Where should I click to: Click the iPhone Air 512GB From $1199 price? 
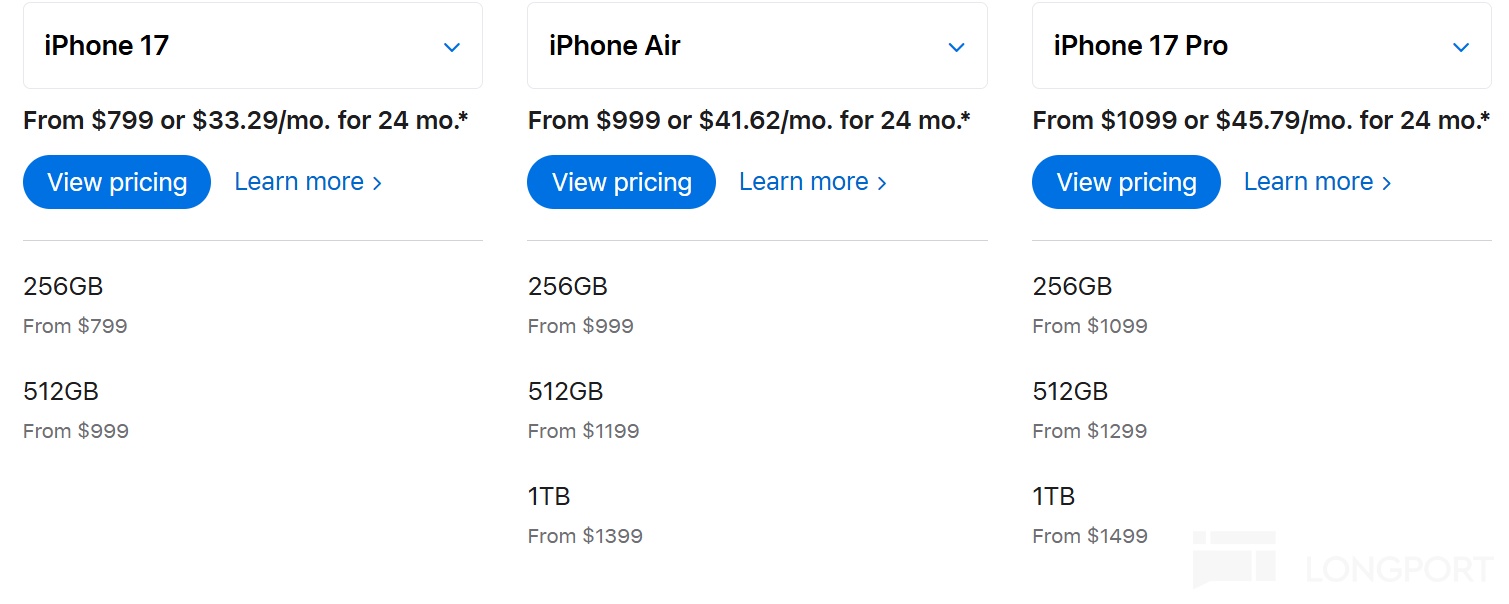tap(583, 431)
